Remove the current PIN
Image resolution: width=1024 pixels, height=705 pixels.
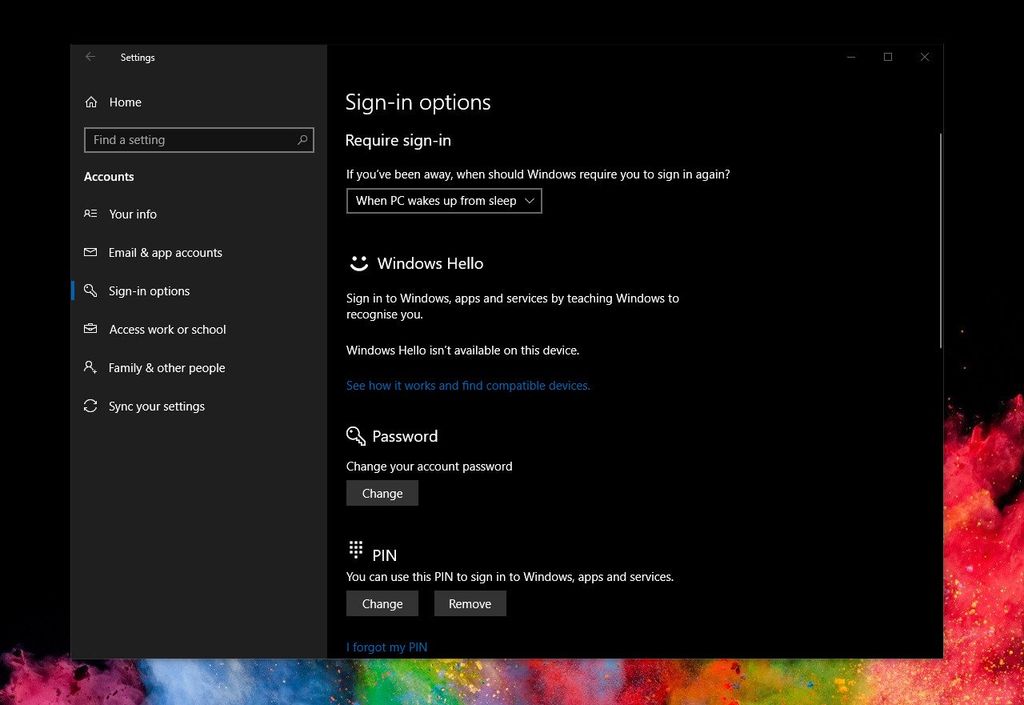tap(470, 603)
